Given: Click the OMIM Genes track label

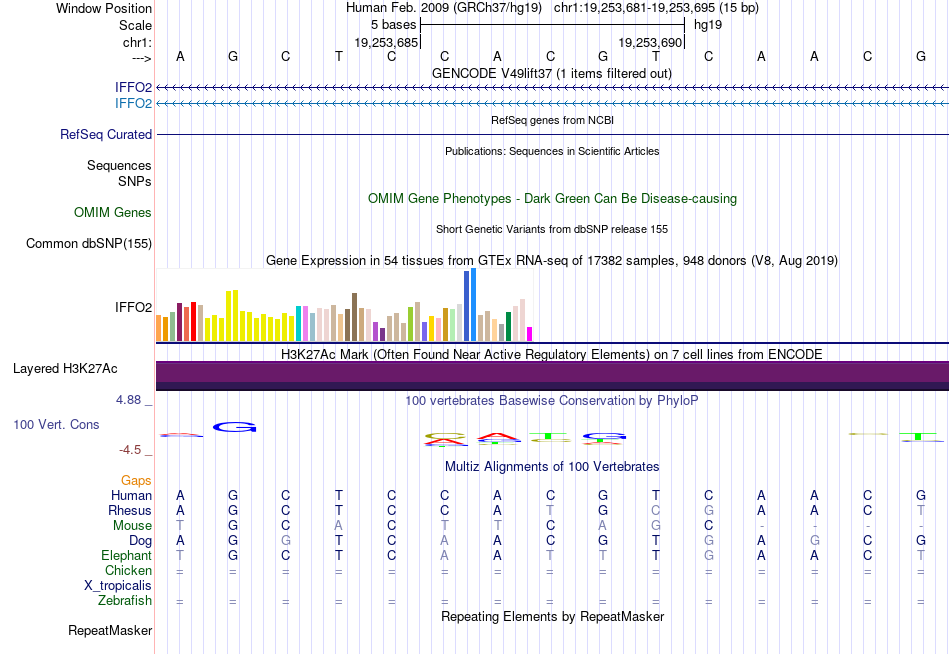Looking at the screenshot, I should [x=113, y=212].
